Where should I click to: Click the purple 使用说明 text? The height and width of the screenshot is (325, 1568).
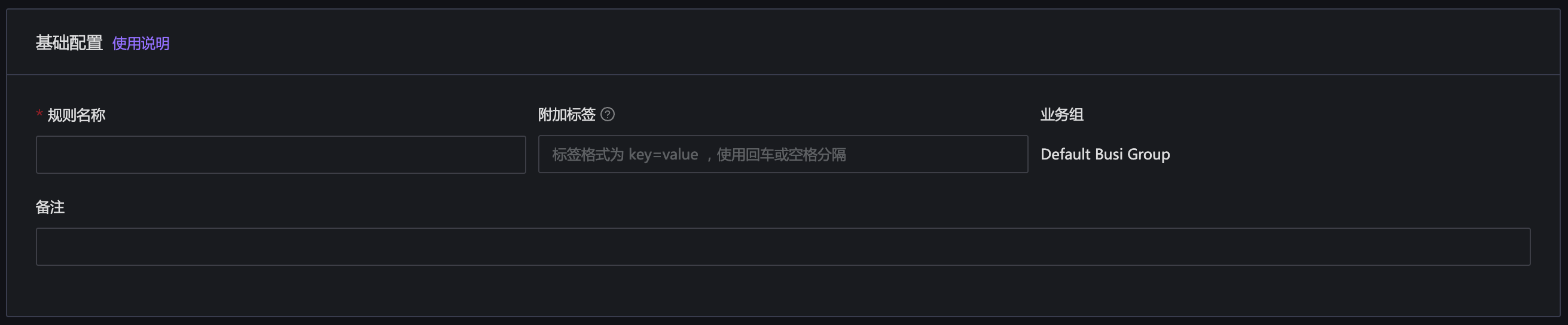pos(141,43)
